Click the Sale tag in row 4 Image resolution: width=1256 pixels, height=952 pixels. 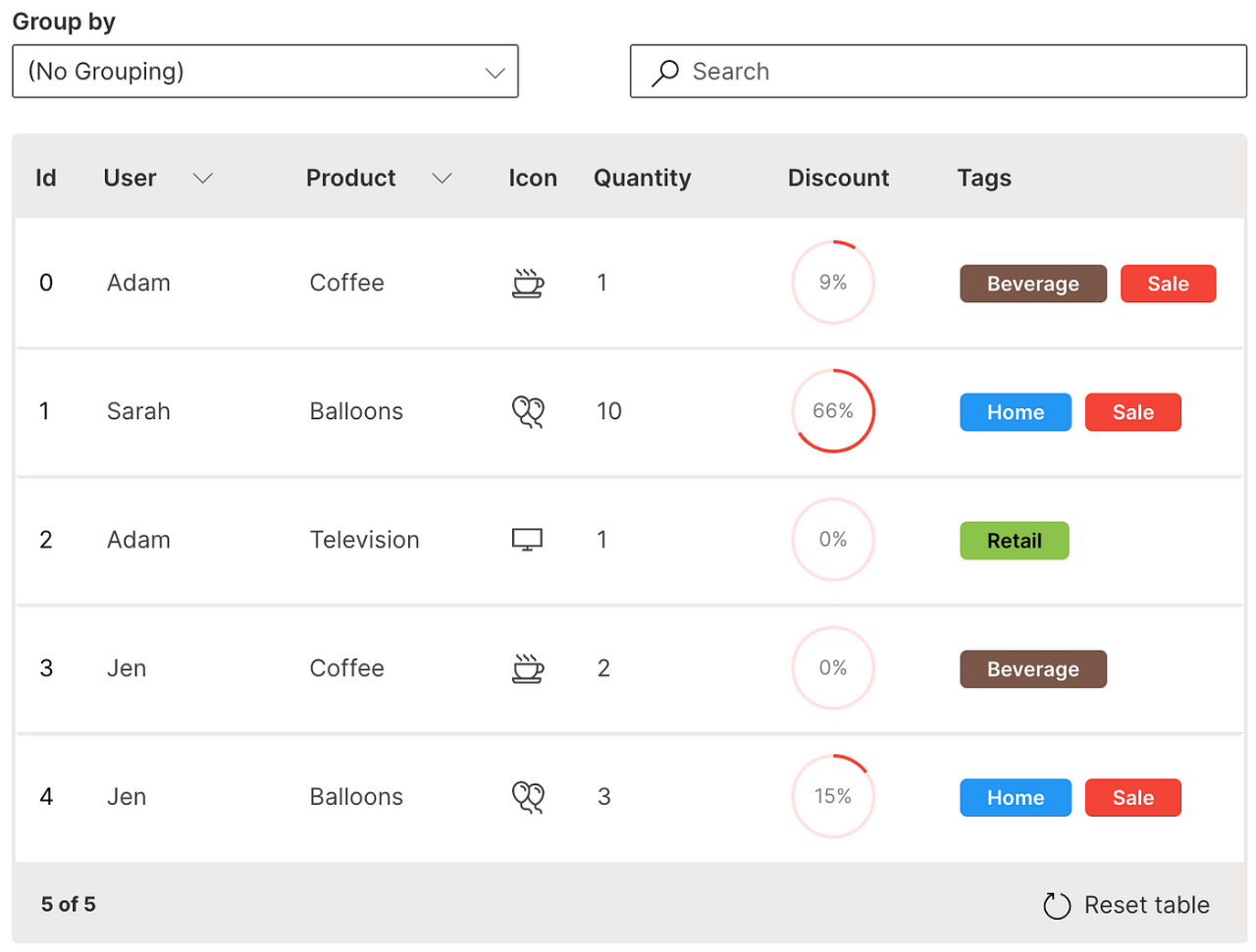point(1132,798)
